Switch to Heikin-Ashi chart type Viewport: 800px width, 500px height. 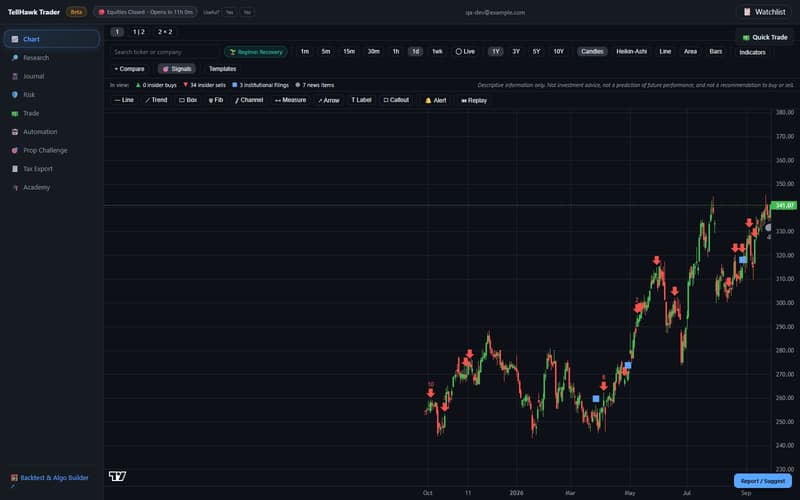[632, 52]
